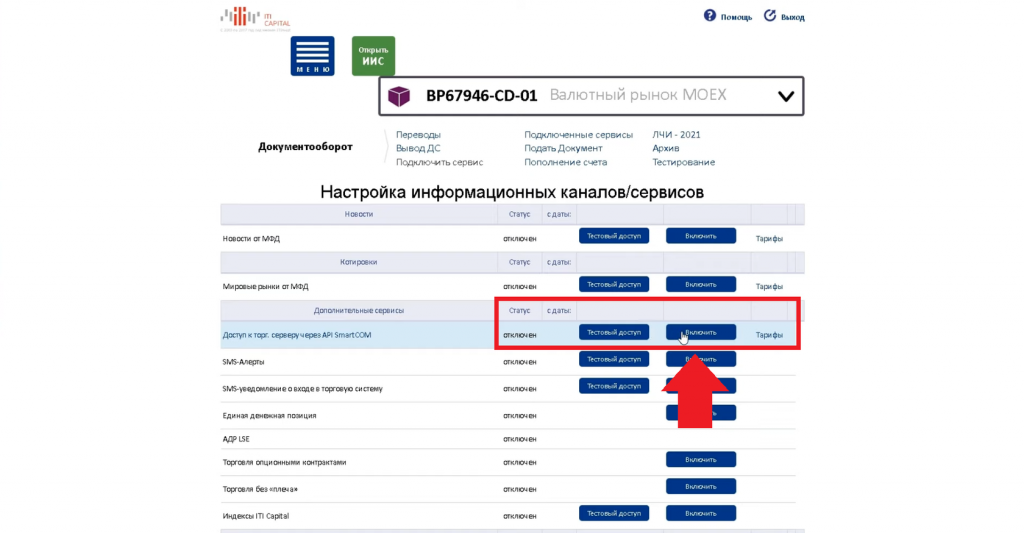Click Тестовый доступ for API SmartCOM
The image size is (1024, 533).
tap(614, 332)
